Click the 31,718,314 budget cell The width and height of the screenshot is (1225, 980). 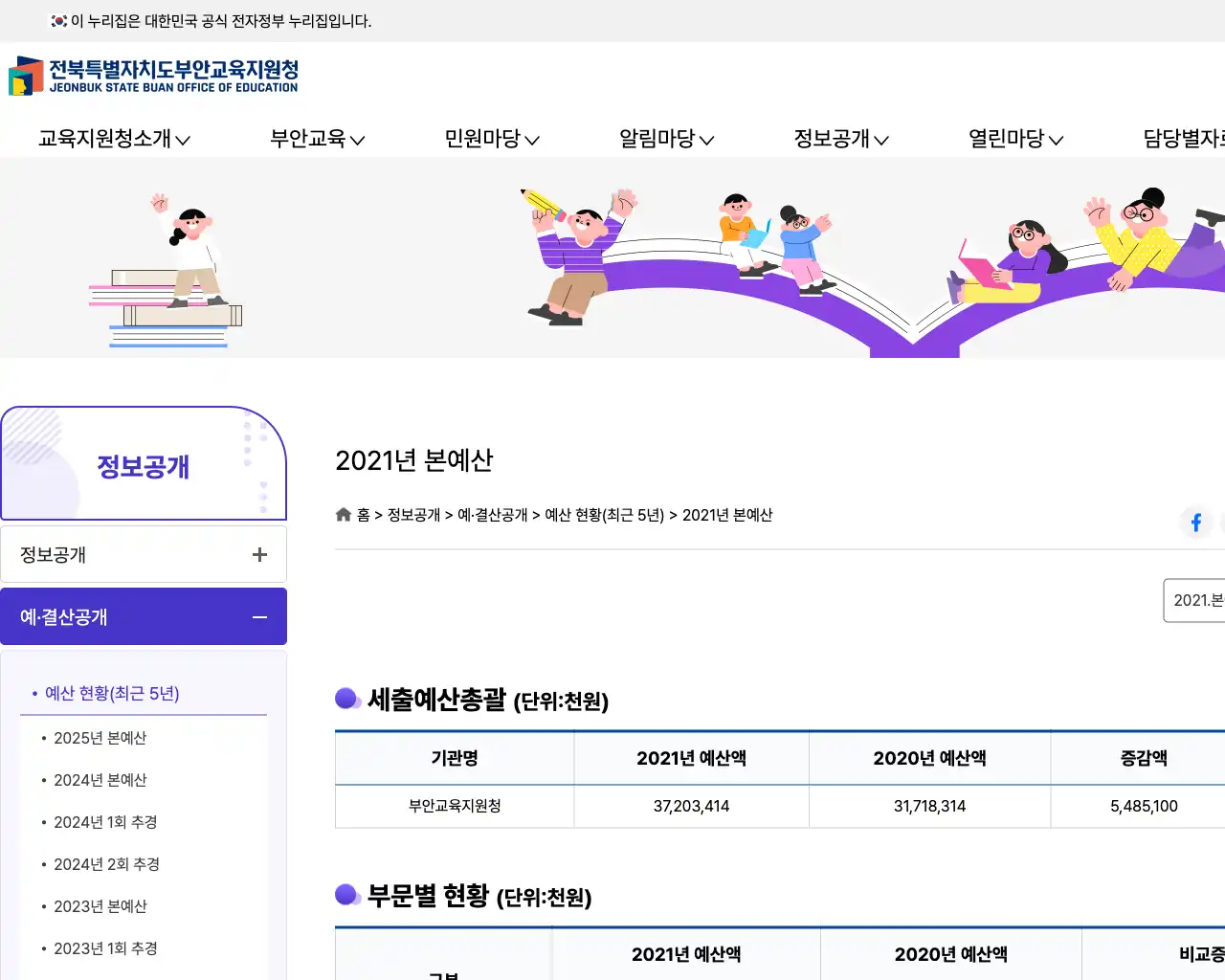[x=929, y=806]
